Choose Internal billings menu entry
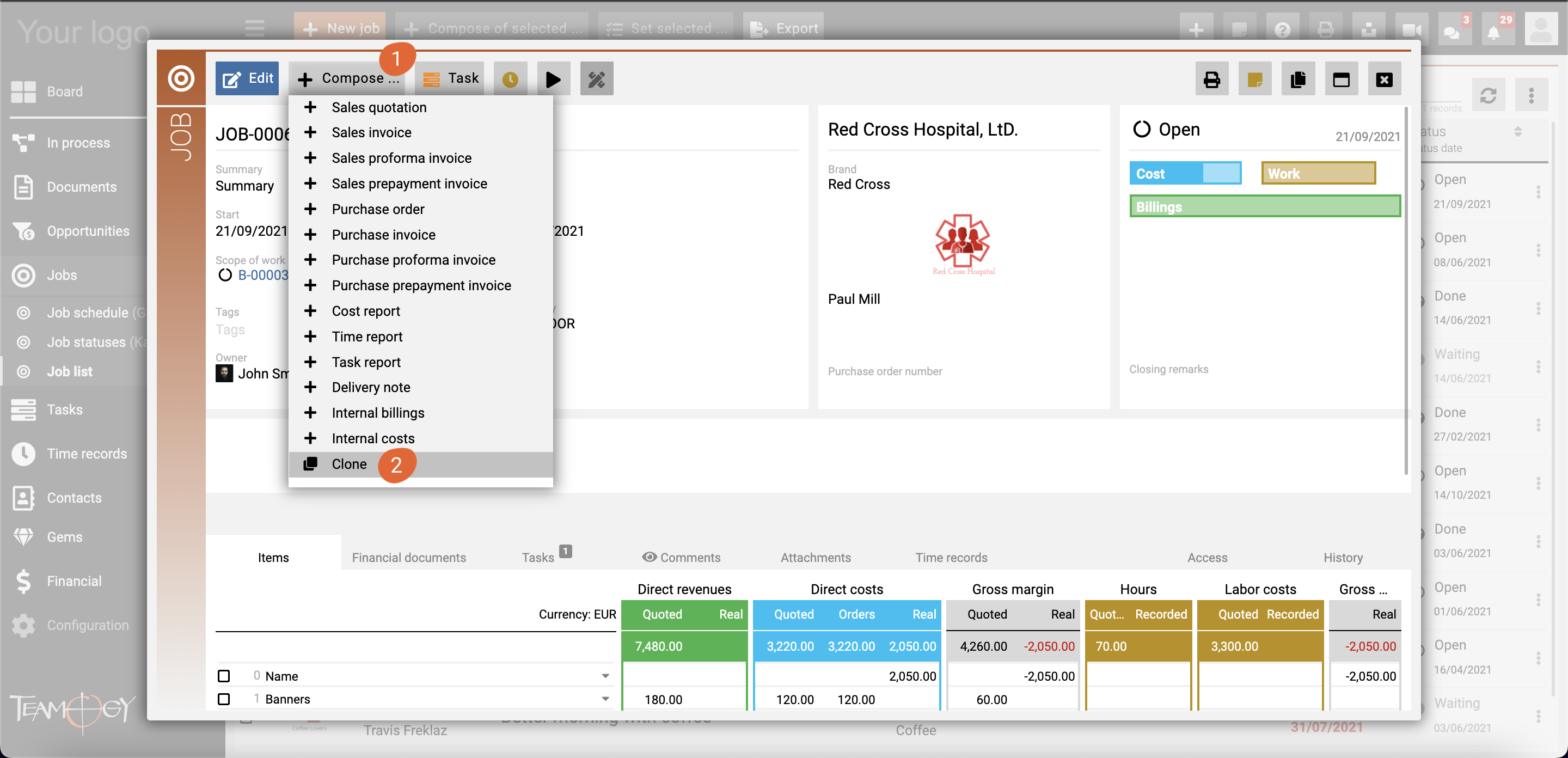The height and width of the screenshot is (758, 1568). point(421,413)
